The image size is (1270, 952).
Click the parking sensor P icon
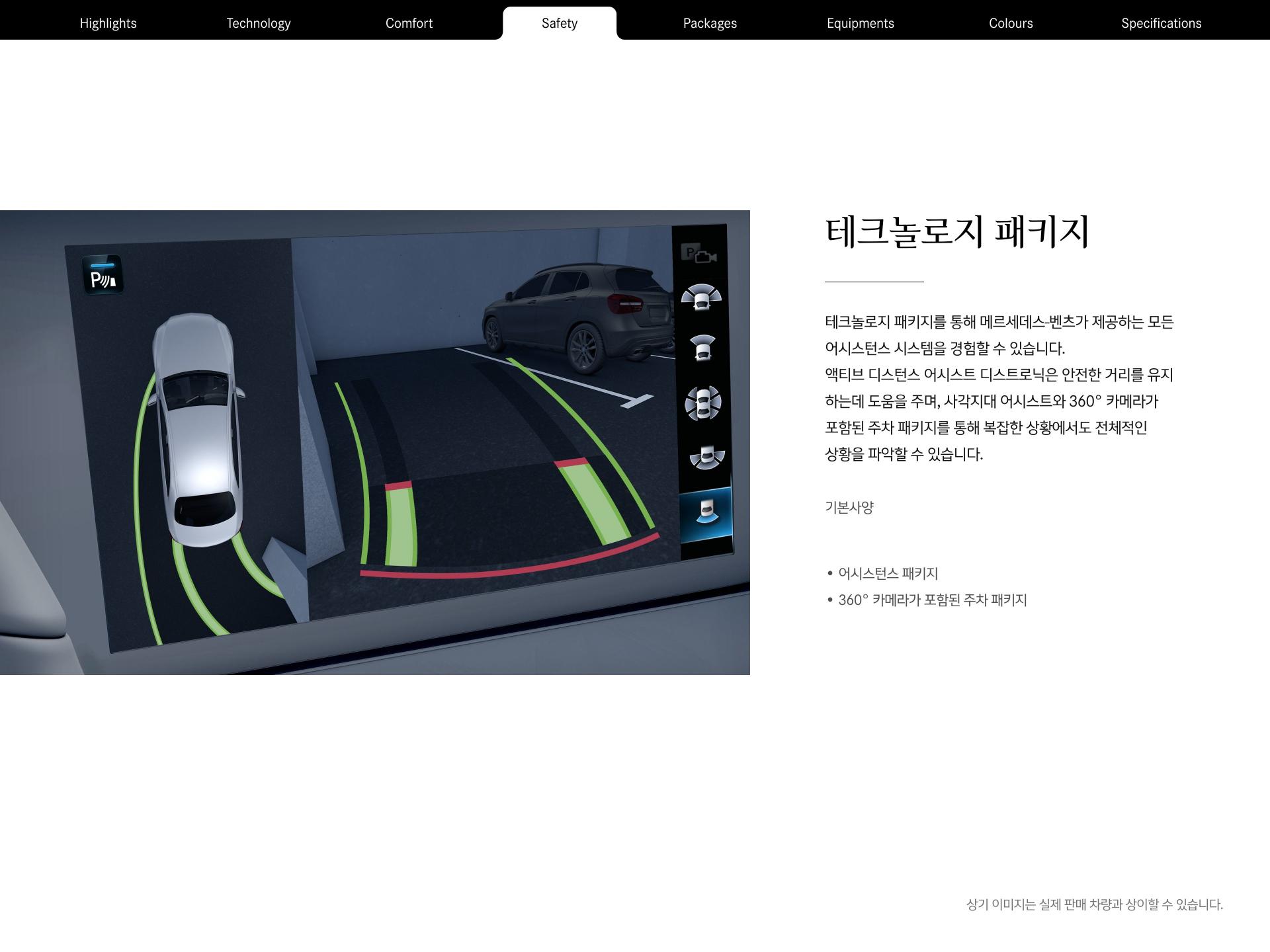tap(103, 274)
